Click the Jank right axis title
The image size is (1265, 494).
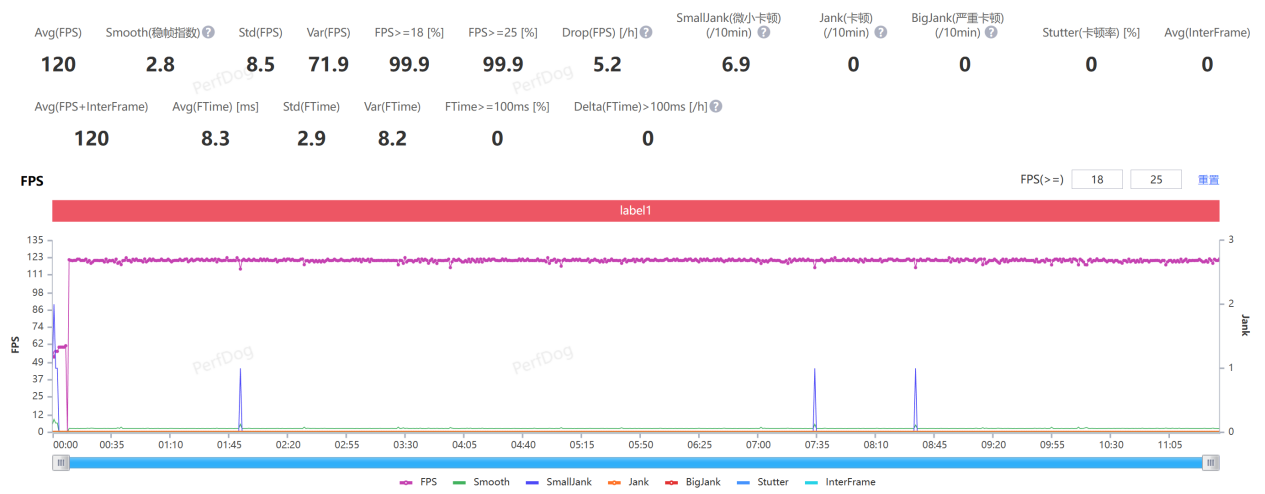coord(1245,325)
